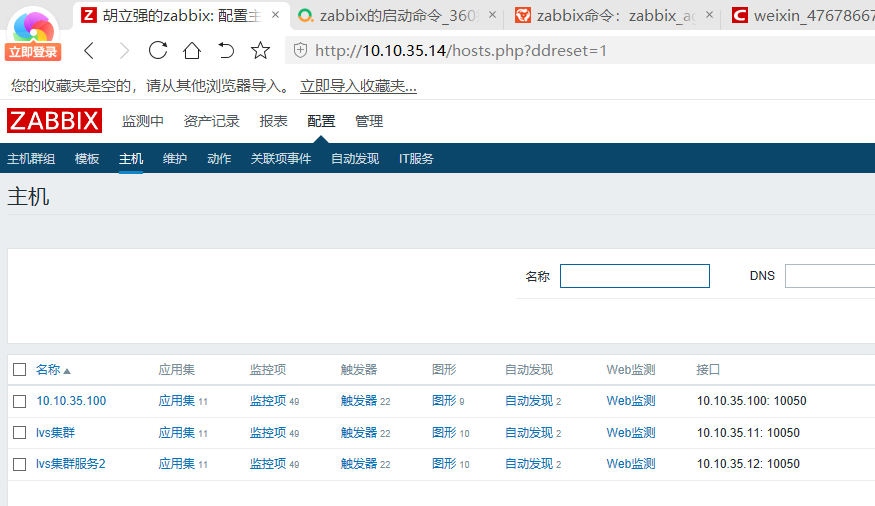Go to IT服务 submenu

point(416,159)
